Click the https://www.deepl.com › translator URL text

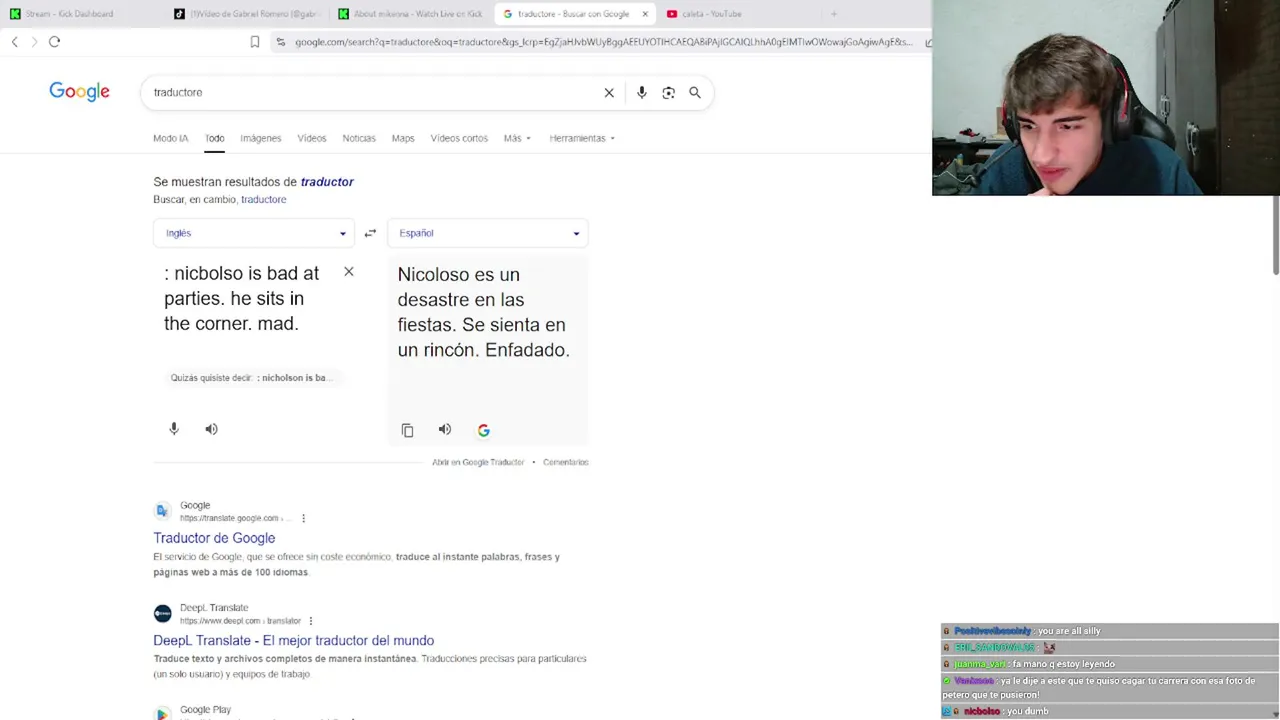coord(240,621)
